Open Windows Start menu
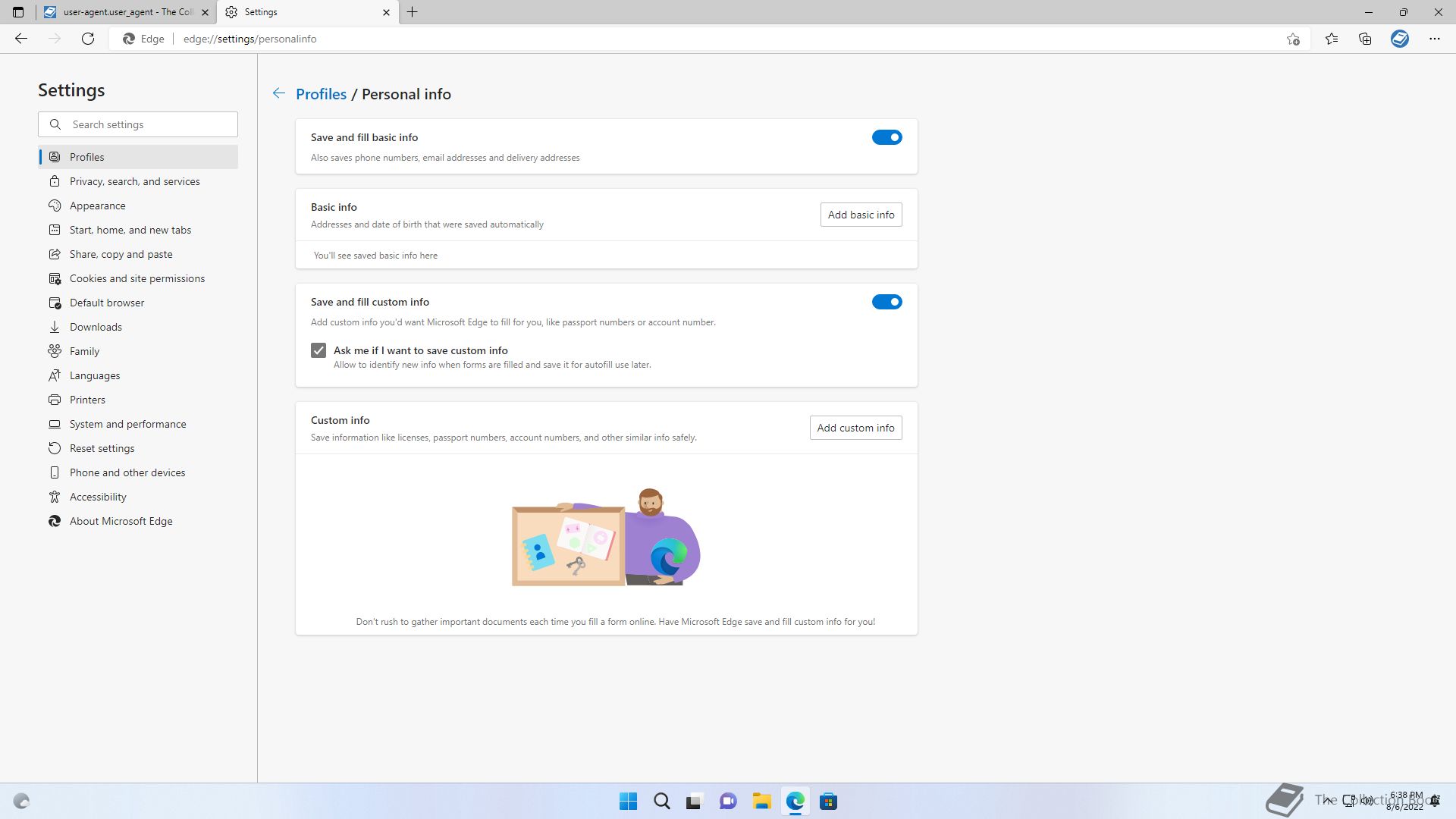Screen dimensions: 1456x819 point(628,801)
